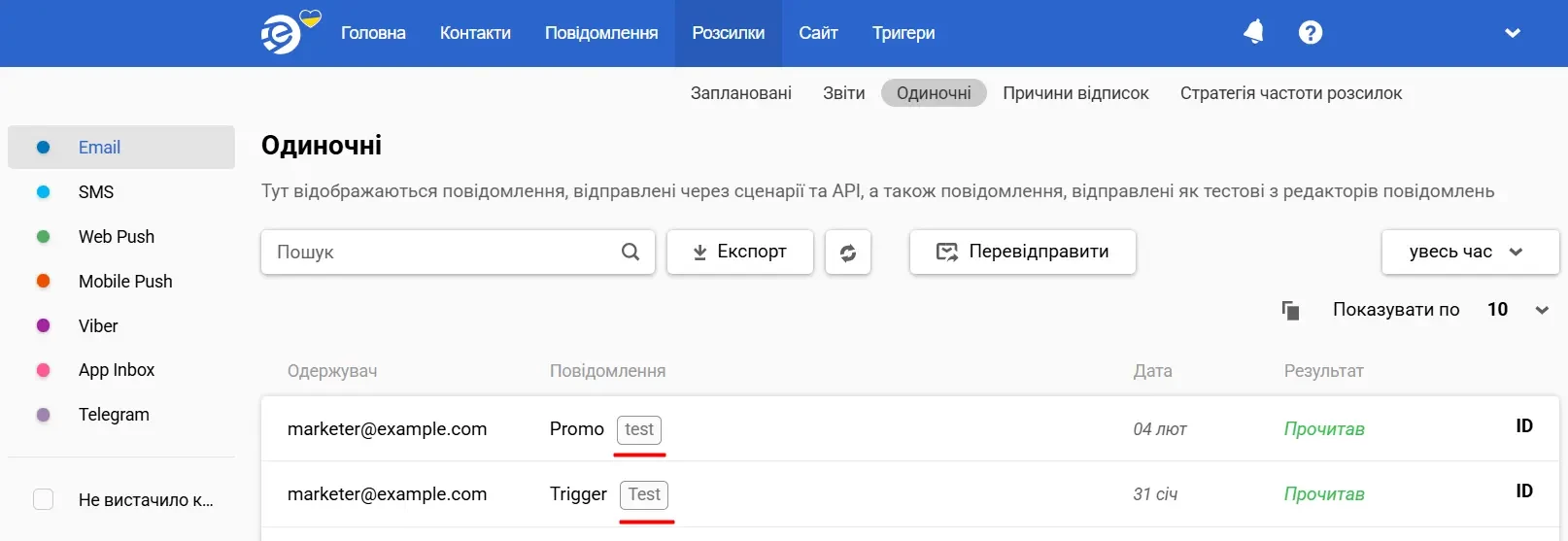This screenshot has width=1568, height=541.
Task: Open notifications bell icon
Action: (x=1253, y=32)
